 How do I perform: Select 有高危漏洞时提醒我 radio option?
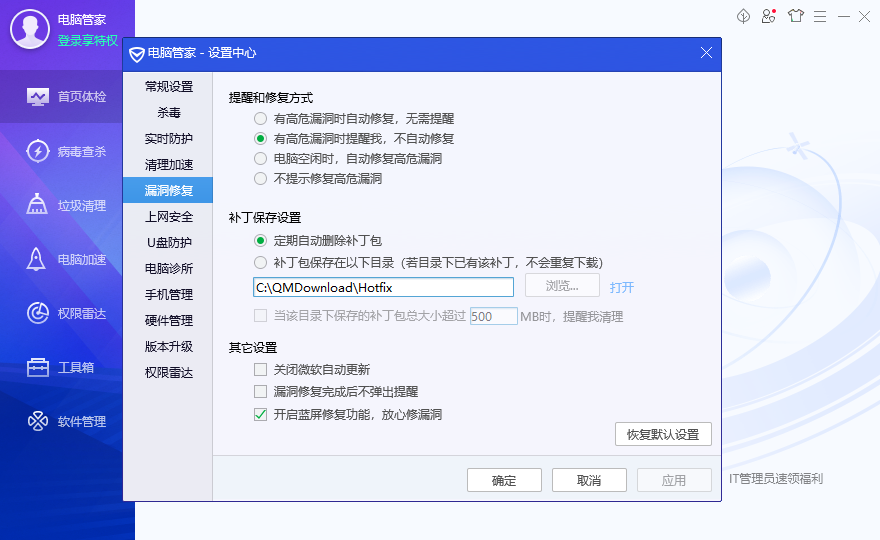pos(260,138)
